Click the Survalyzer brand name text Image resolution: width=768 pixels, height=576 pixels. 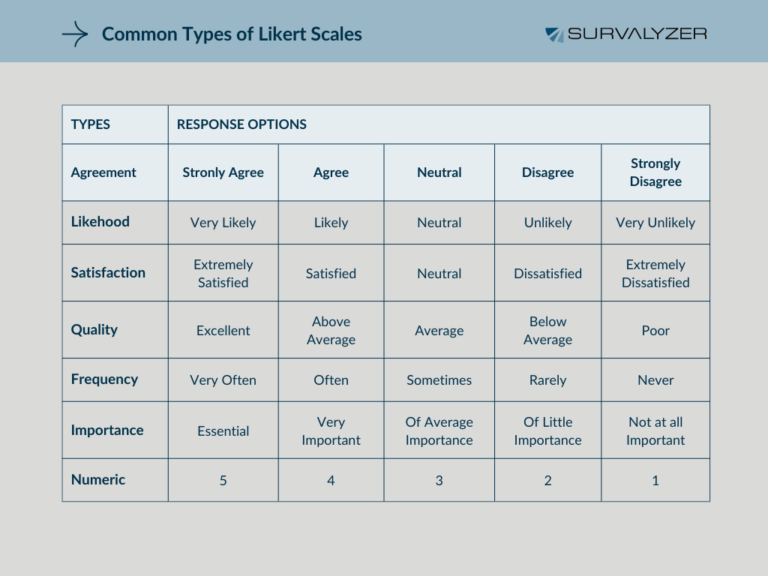pyautogui.click(x=638, y=34)
